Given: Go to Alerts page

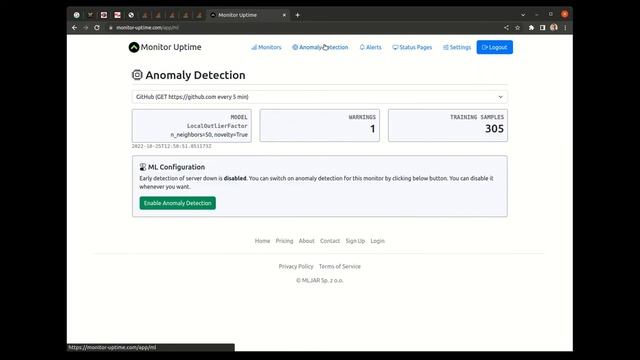Looking at the screenshot, I should pos(370,47).
